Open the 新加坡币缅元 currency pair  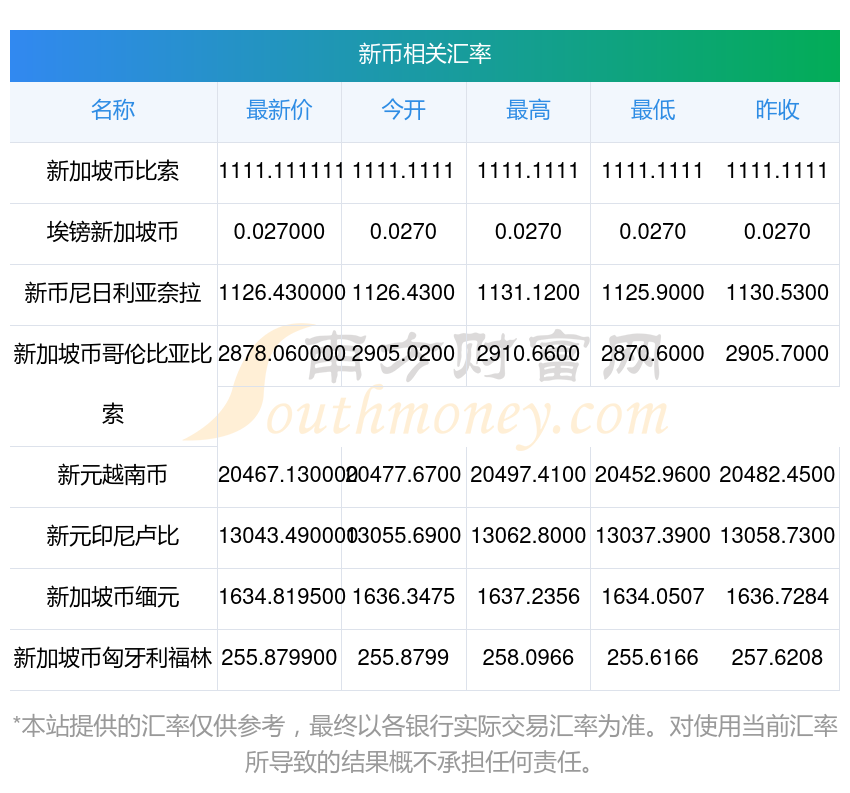[x=113, y=597]
